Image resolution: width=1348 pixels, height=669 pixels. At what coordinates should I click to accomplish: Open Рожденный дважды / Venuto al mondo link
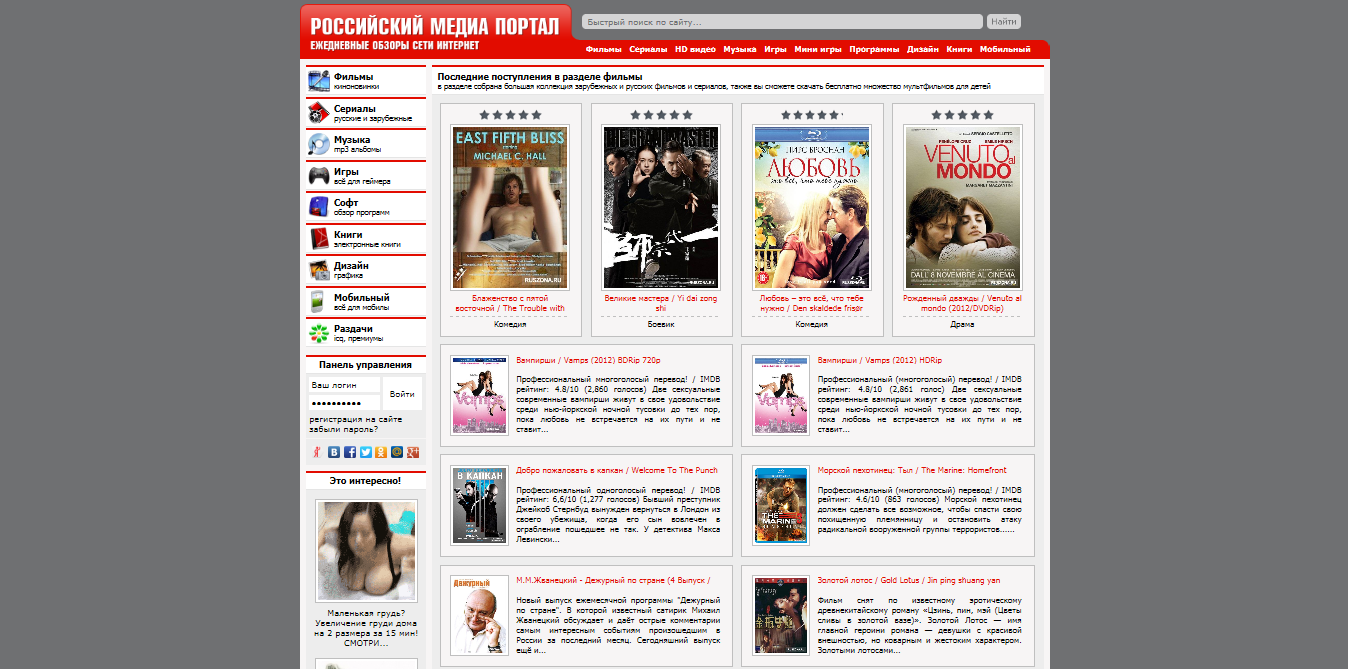click(x=962, y=303)
